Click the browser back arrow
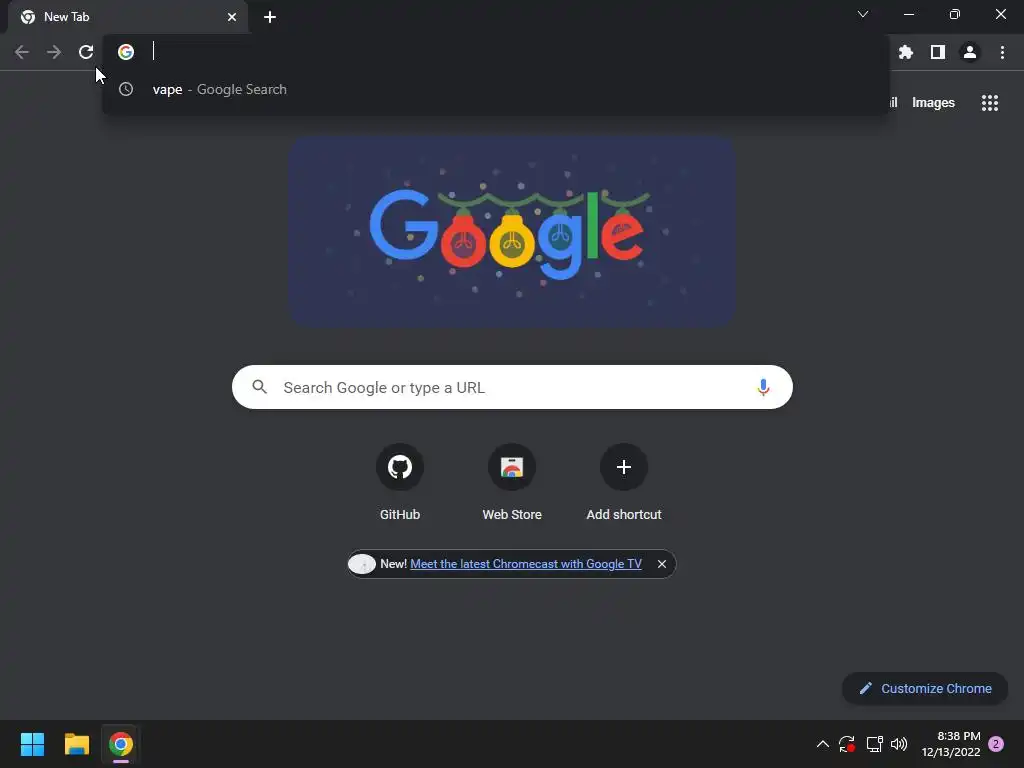This screenshot has width=1024, height=768. point(22,52)
